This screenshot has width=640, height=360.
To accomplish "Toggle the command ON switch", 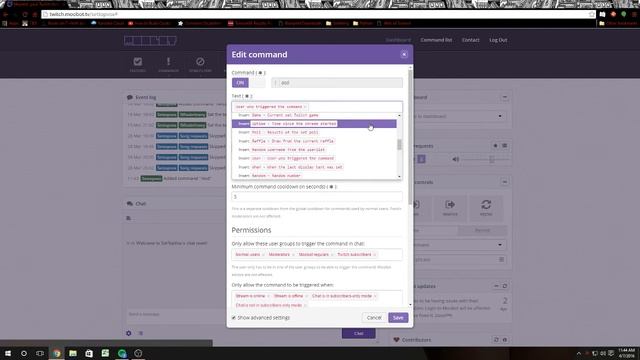I will click(x=240, y=83).
